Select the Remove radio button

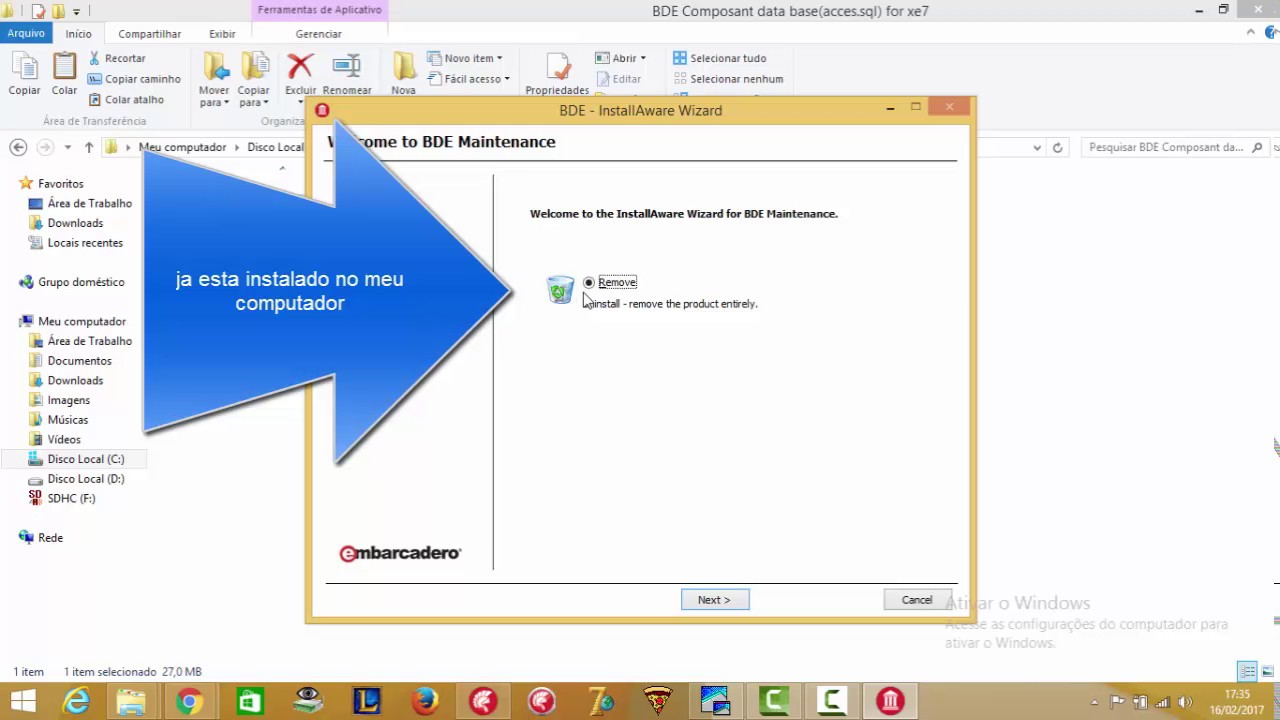[x=589, y=282]
